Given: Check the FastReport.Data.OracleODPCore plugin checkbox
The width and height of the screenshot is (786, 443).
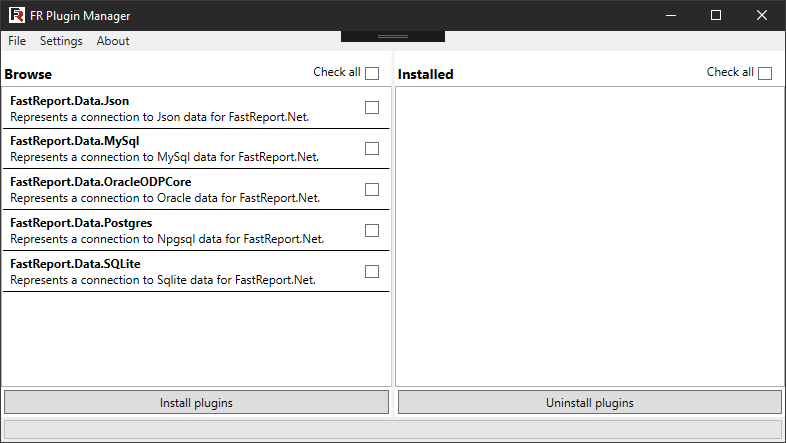Looking at the screenshot, I should [372, 189].
